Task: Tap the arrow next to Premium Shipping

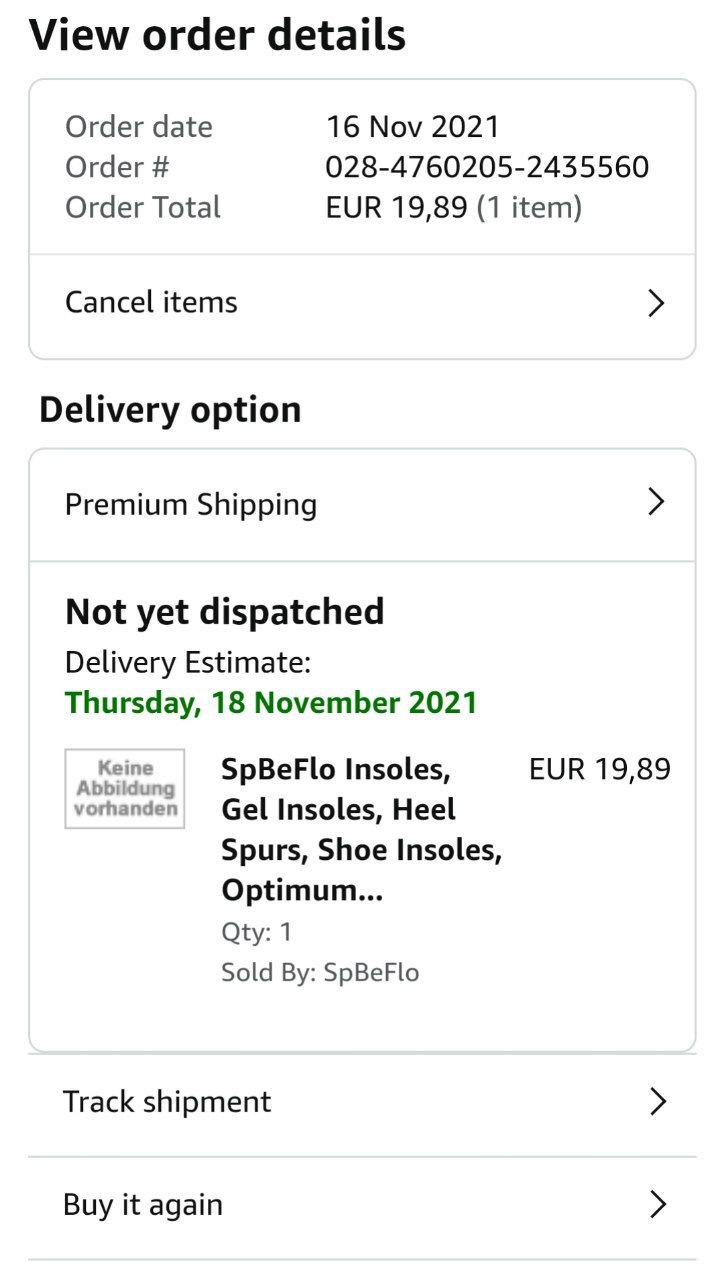Action: pyautogui.click(x=656, y=502)
